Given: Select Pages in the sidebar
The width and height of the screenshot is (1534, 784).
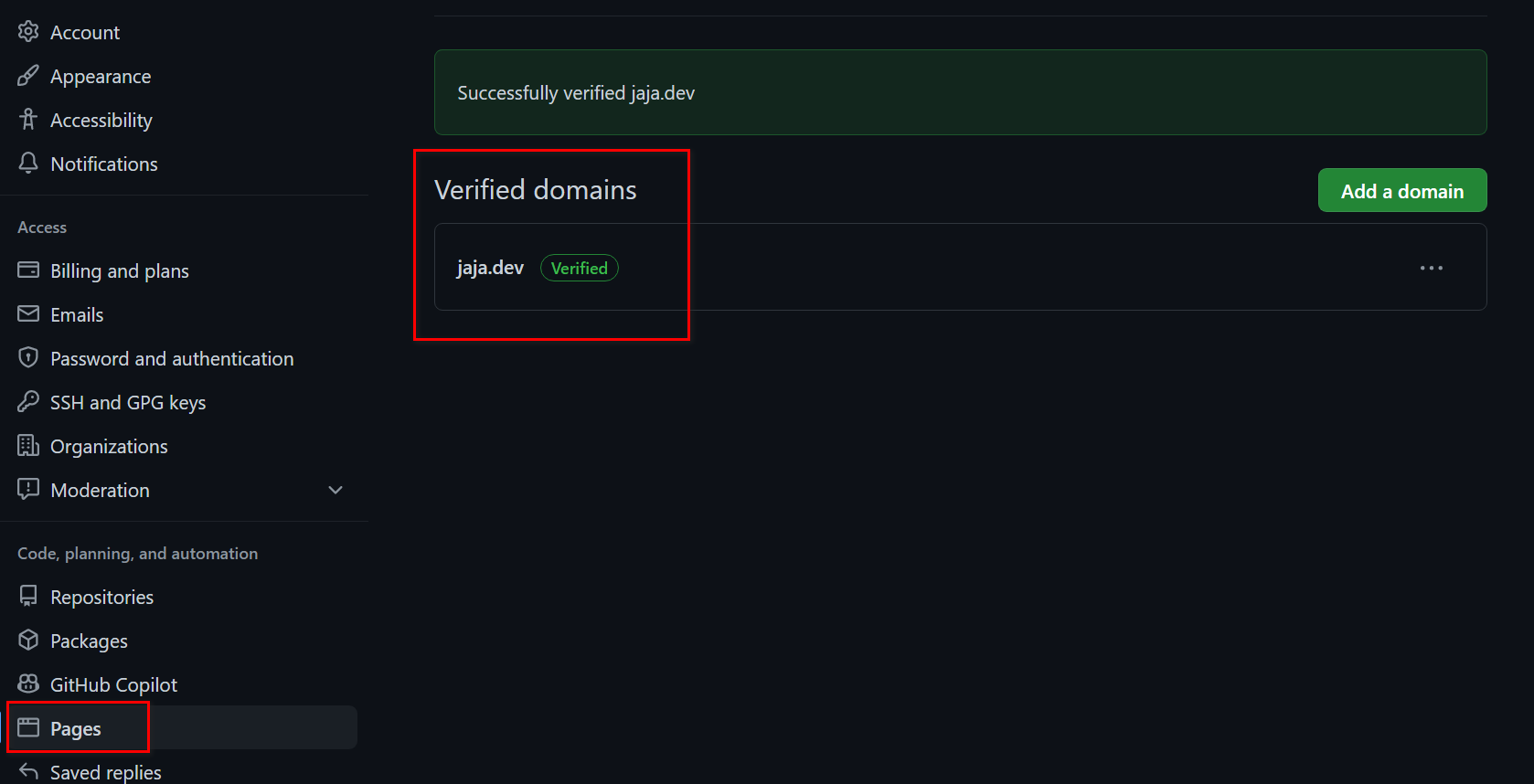Looking at the screenshot, I should pyautogui.click(x=76, y=728).
